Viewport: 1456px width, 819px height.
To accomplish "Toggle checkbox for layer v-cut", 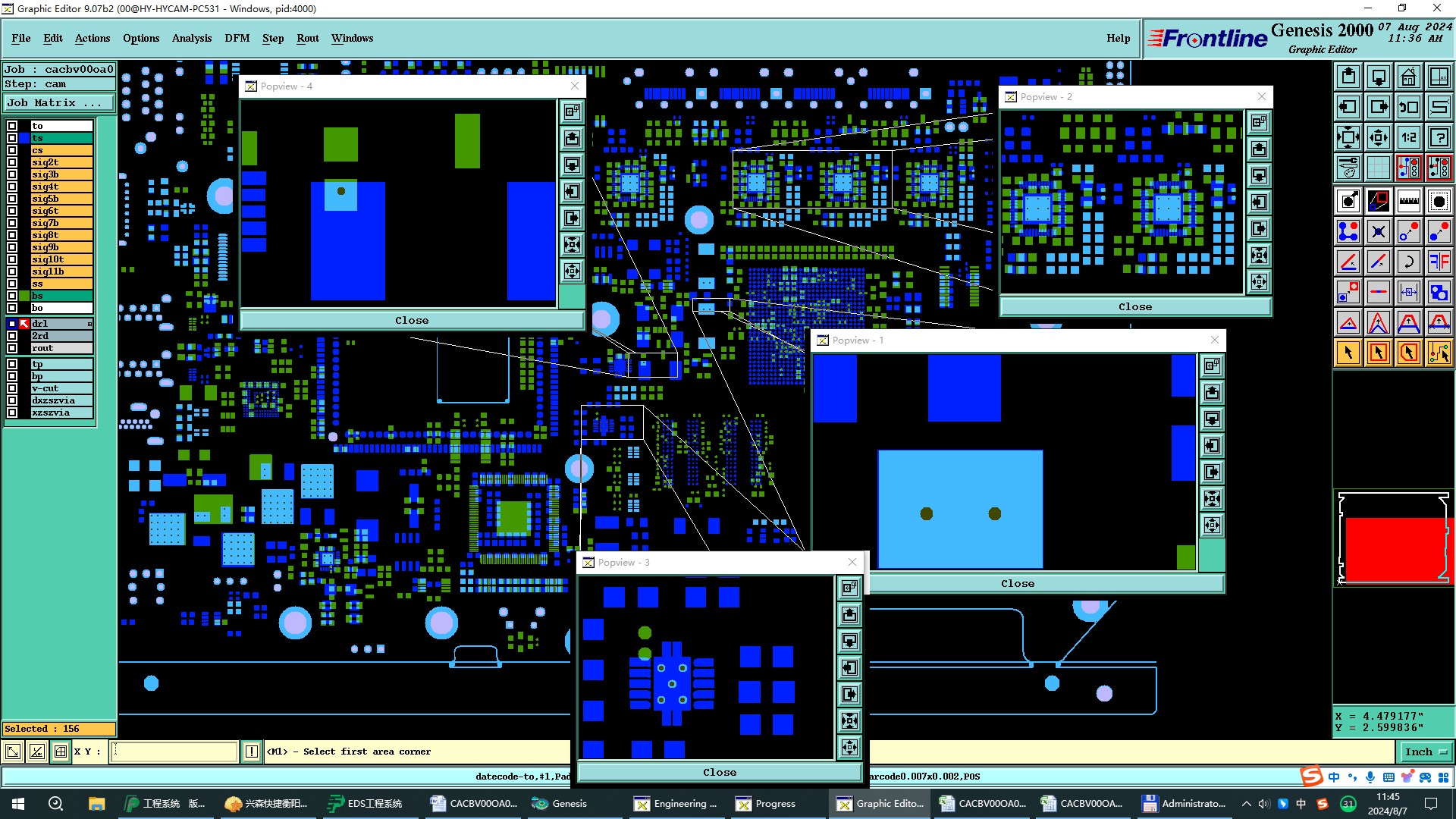I will pos(12,388).
